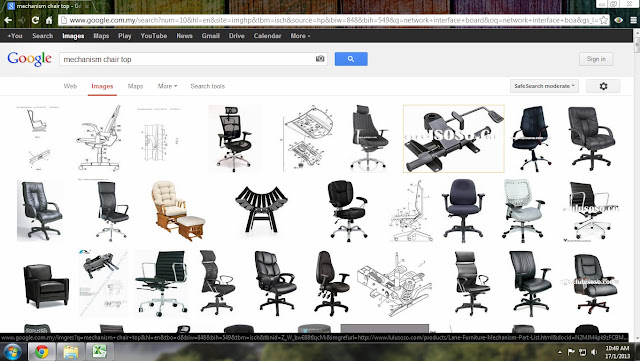This screenshot has width=640, height=361.
Task: Click the search by image camera icon
Action: click(x=320, y=59)
